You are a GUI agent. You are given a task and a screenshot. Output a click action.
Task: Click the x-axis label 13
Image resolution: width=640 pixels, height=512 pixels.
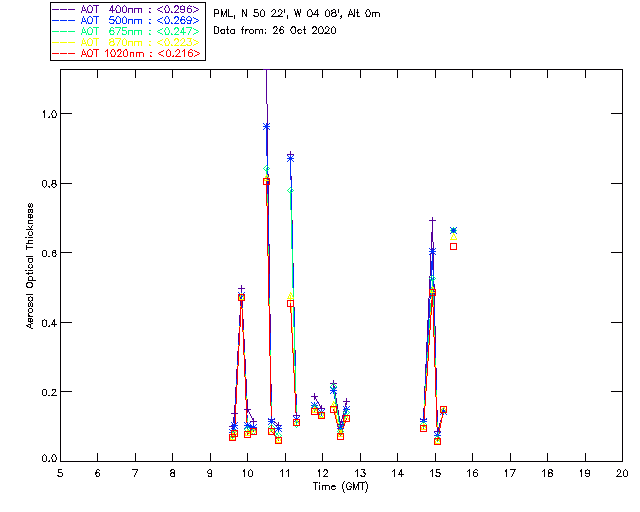point(360,473)
